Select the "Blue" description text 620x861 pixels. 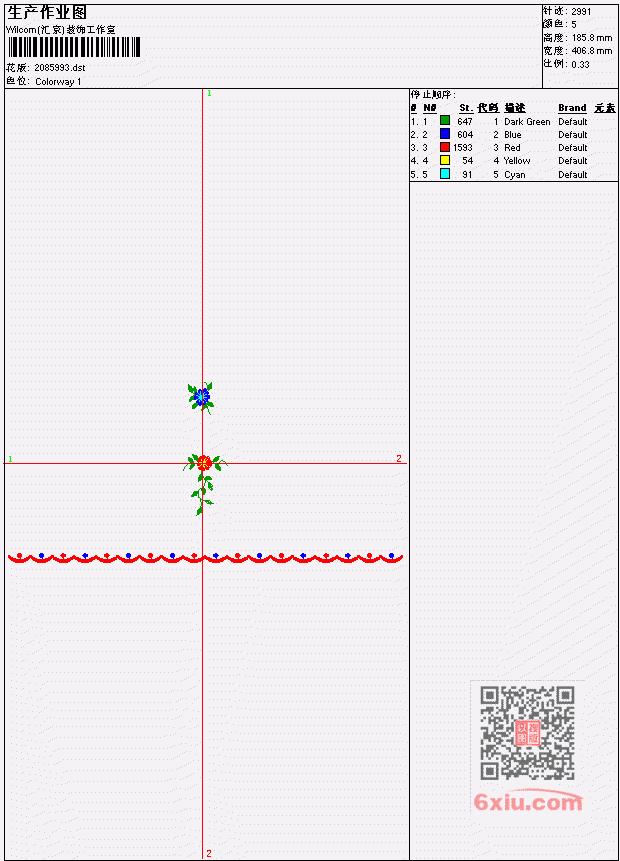[512, 135]
